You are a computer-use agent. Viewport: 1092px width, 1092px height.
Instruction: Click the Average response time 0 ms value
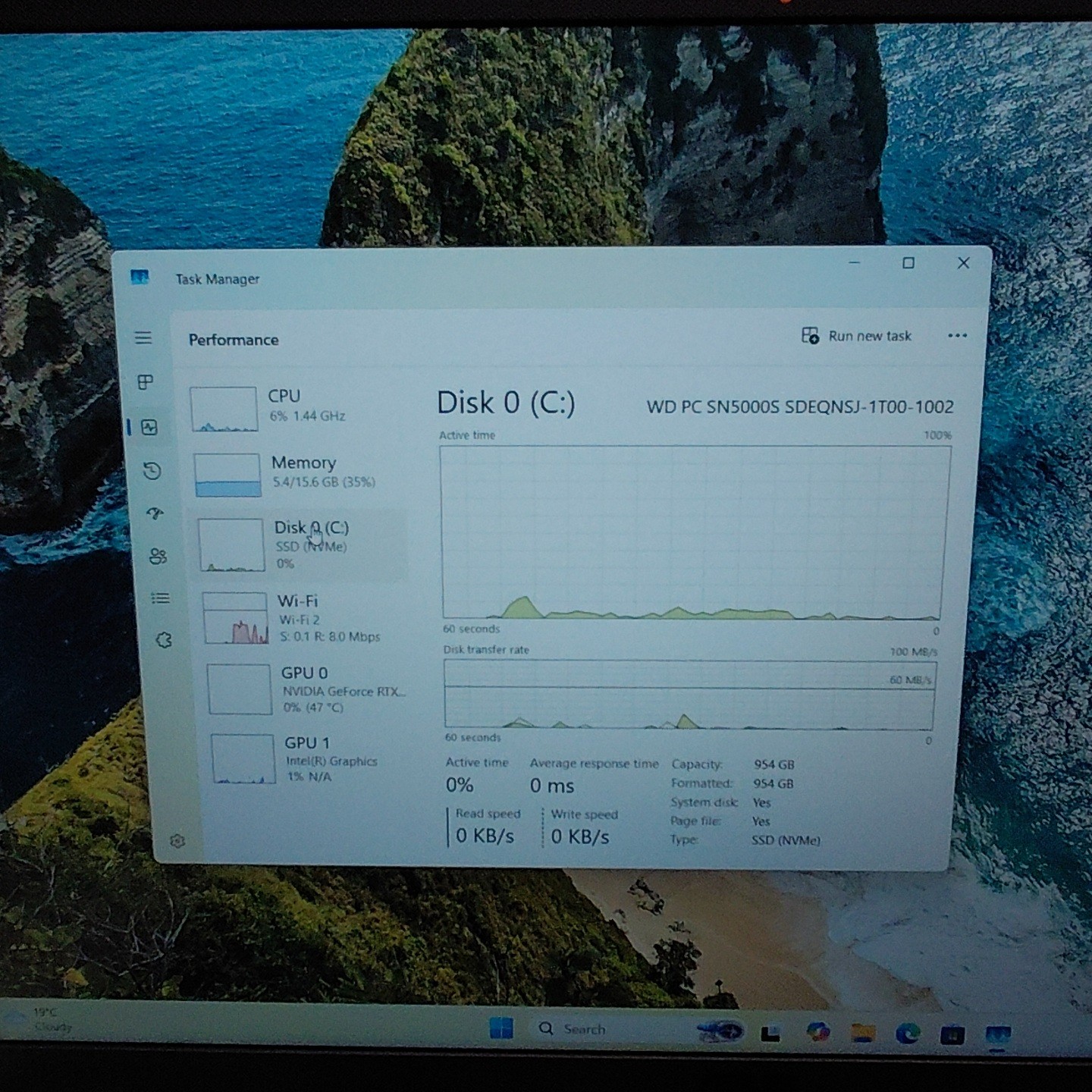pos(552,786)
